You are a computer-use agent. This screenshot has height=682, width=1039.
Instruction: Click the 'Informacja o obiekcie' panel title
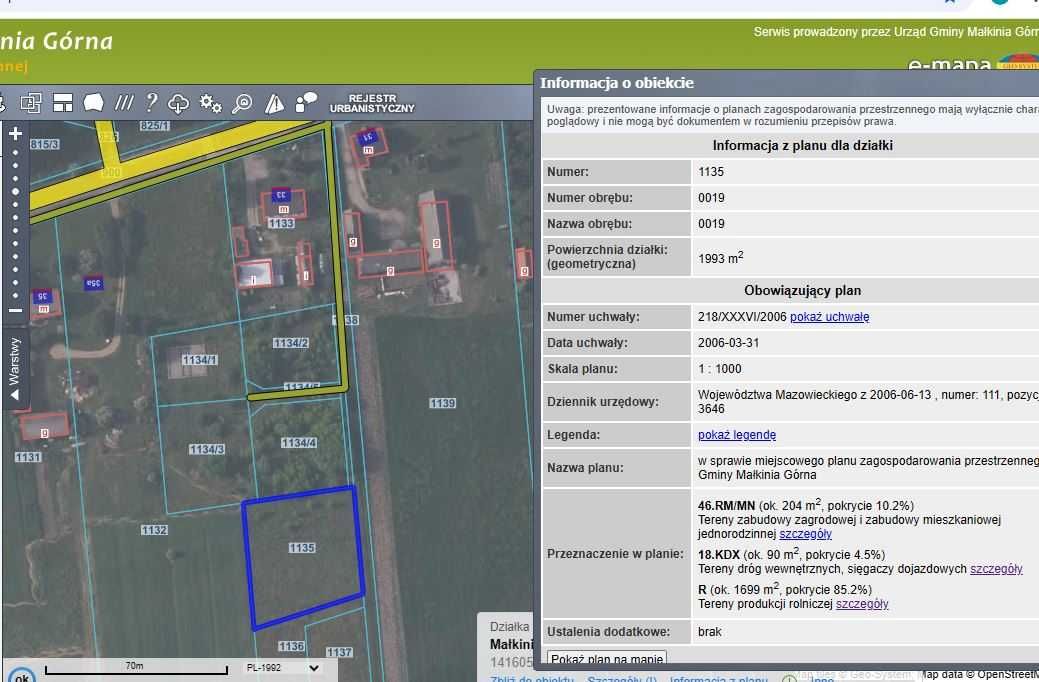pos(617,83)
